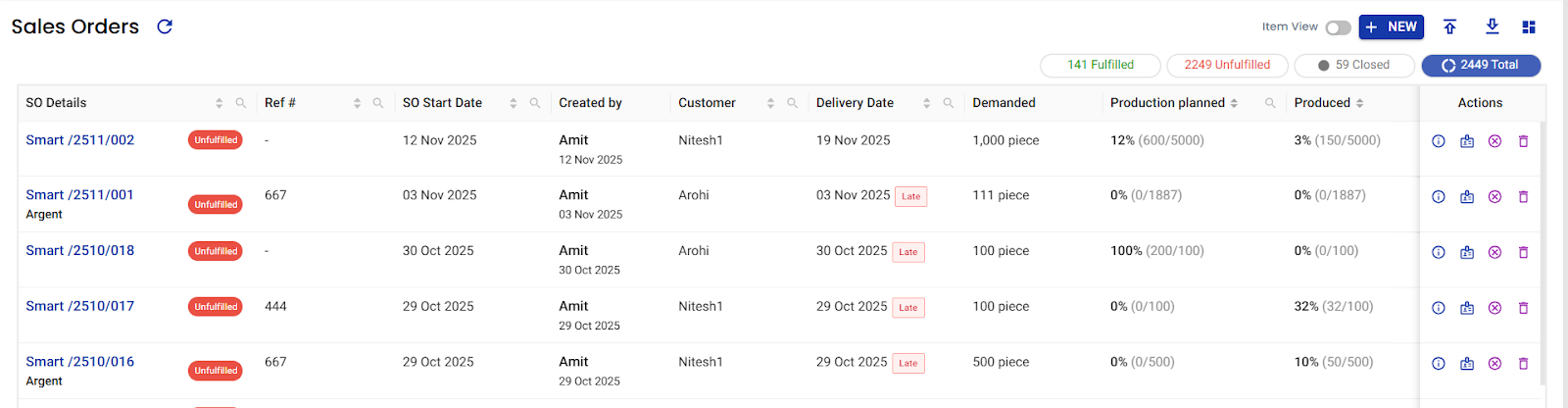Create a new sales order
The image size is (1568, 408).
pos(1391,26)
